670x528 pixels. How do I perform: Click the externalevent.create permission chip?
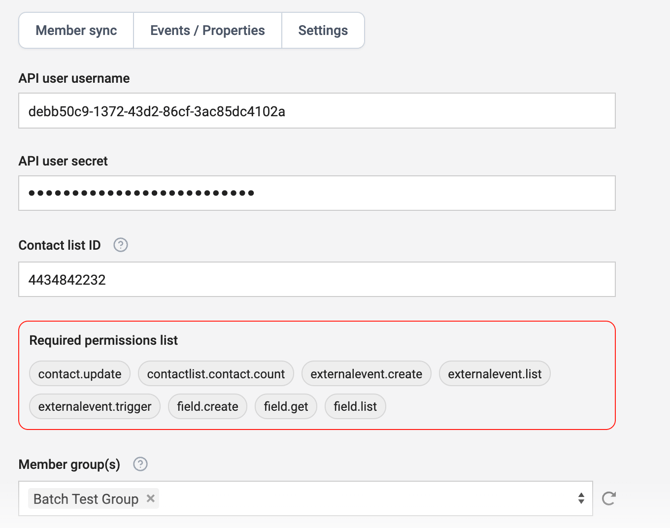[366, 374]
